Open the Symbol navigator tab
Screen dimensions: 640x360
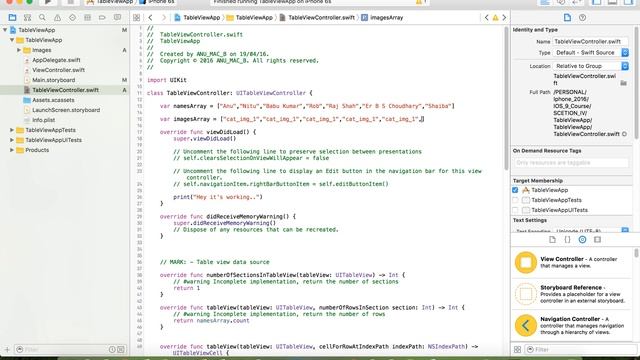pos(27,18)
